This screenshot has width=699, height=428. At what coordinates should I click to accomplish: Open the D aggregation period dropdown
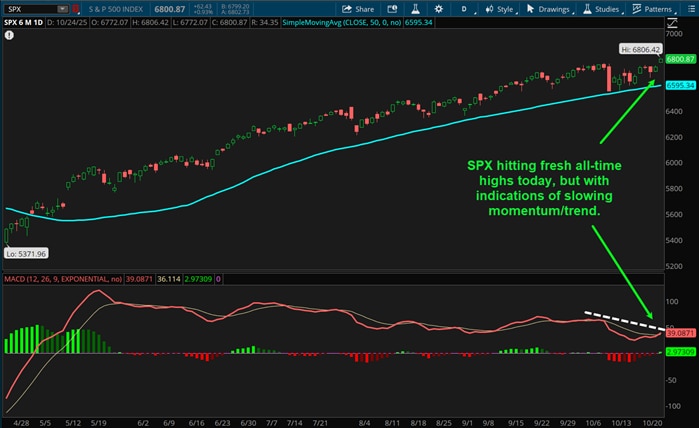point(466,9)
